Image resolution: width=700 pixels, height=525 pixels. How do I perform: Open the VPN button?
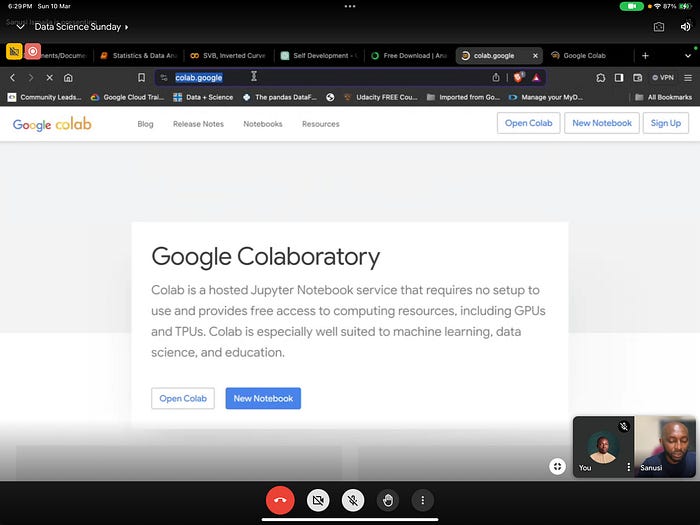click(663, 78)
